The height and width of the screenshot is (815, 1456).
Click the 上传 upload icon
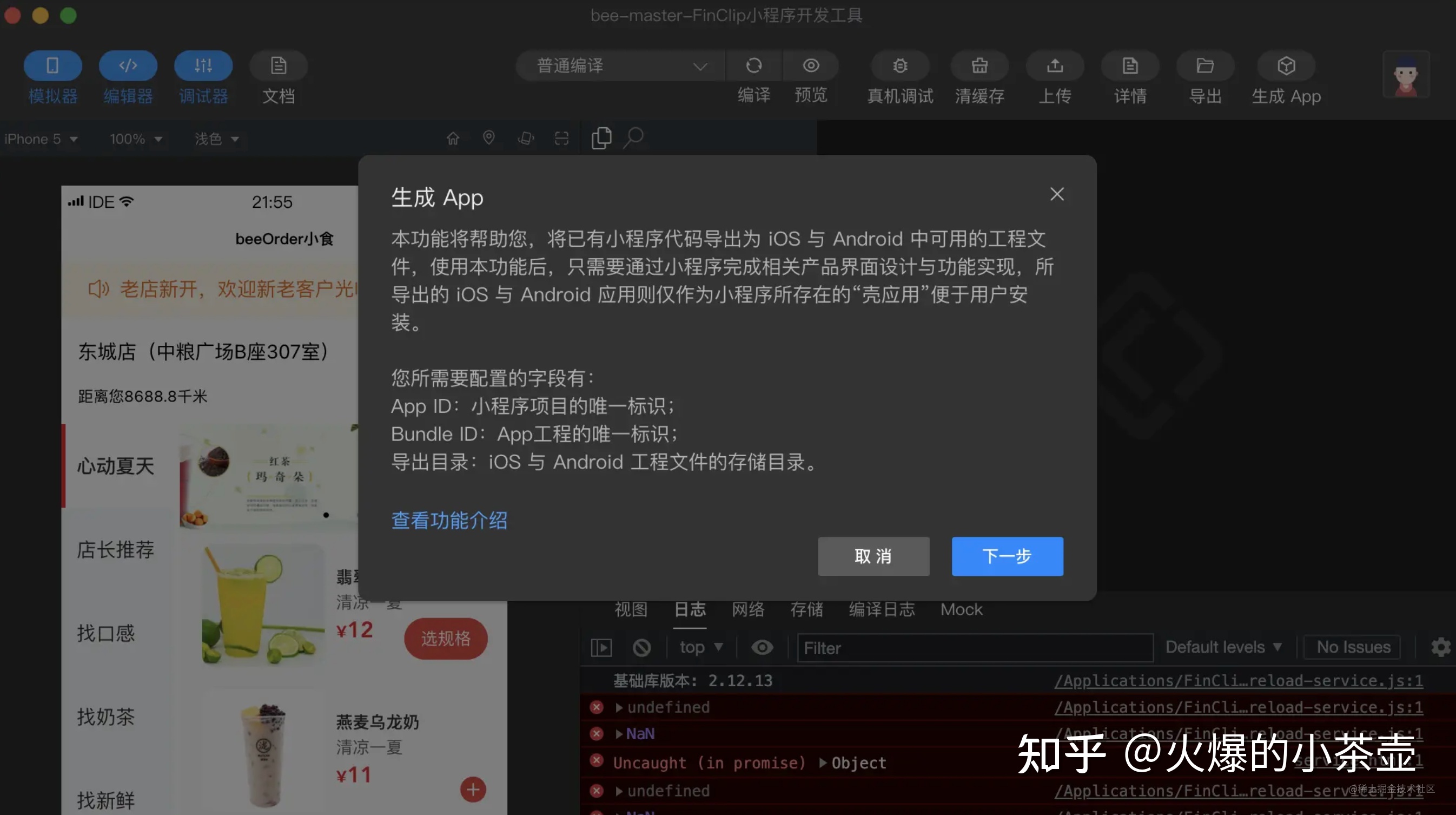(x=1055, y=66)
